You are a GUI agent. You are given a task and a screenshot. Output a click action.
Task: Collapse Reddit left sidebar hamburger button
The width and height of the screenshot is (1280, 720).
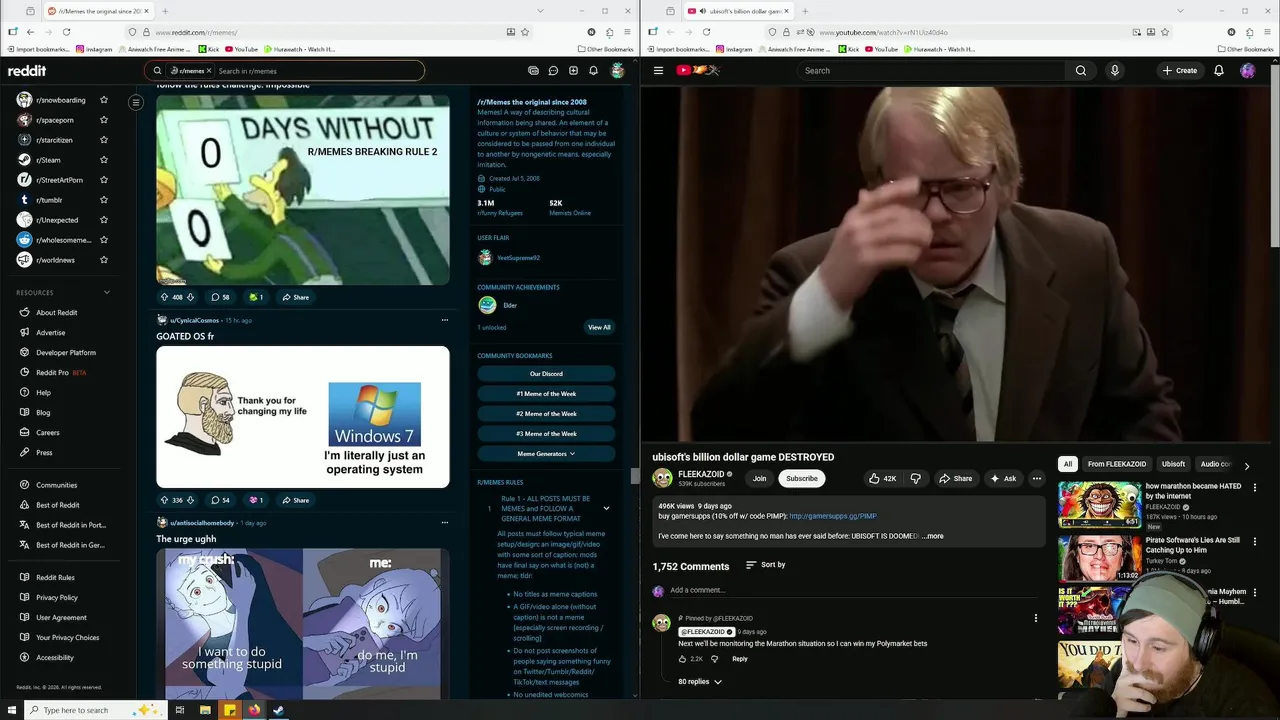tap(136, 102)
